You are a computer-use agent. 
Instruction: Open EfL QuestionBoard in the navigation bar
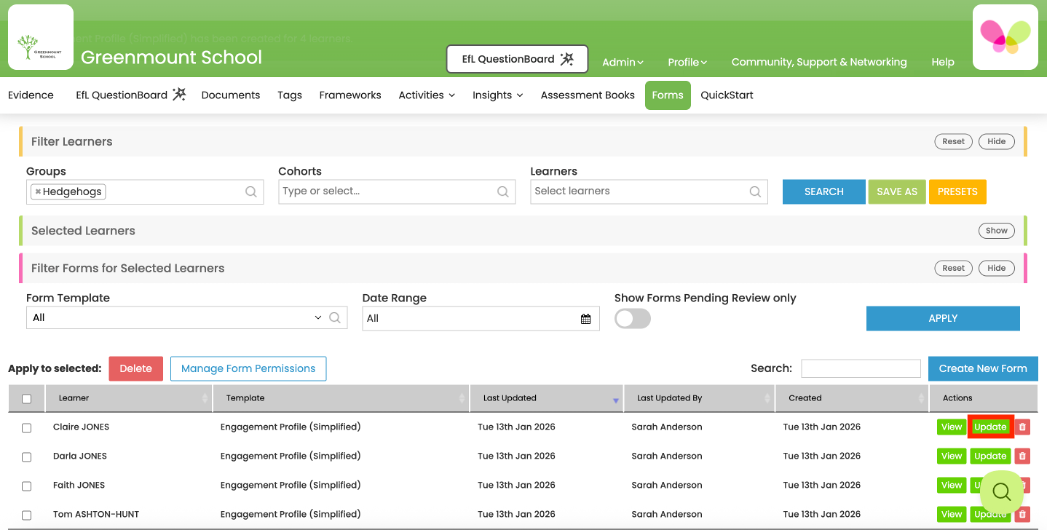130,95
